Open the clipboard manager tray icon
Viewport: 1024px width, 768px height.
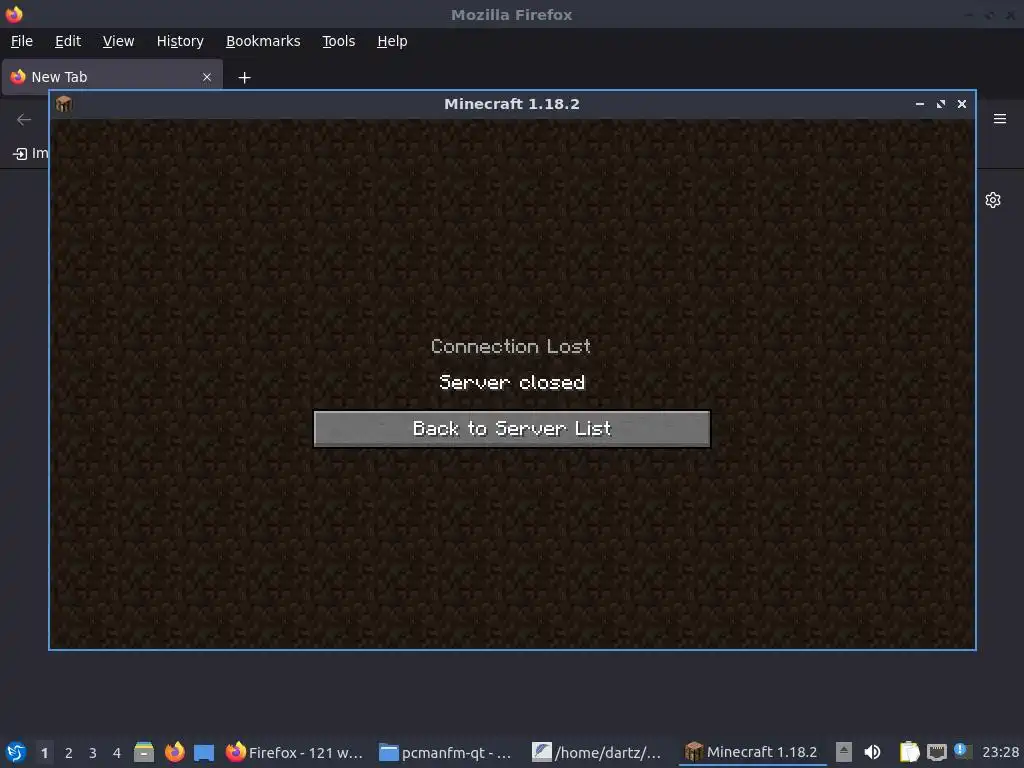click(x=909, y=752)
